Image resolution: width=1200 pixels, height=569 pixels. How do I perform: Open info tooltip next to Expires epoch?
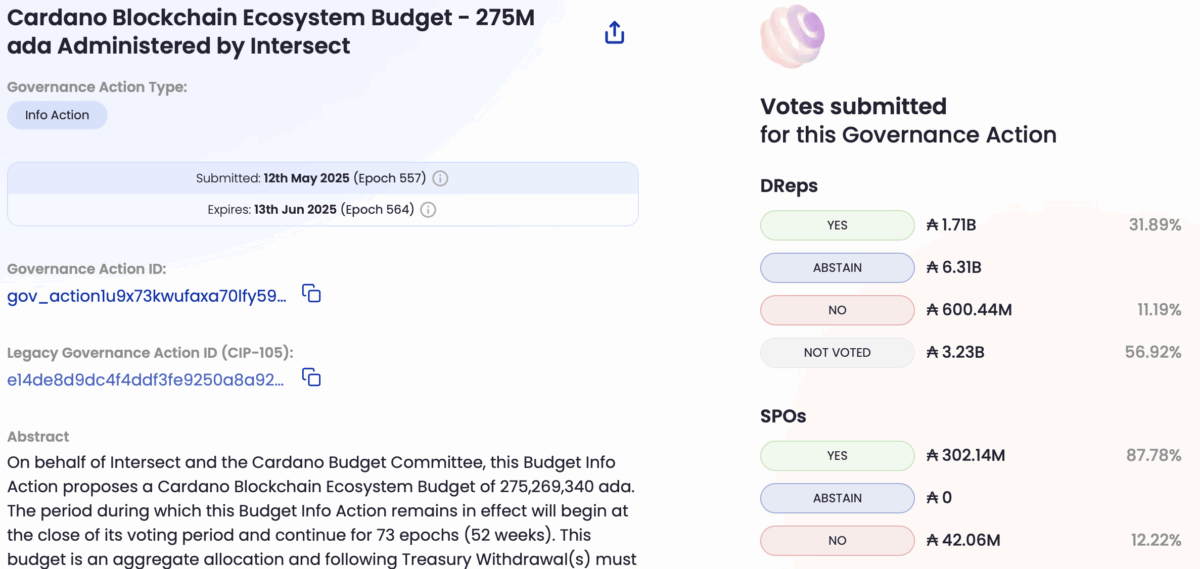(428, 210)
